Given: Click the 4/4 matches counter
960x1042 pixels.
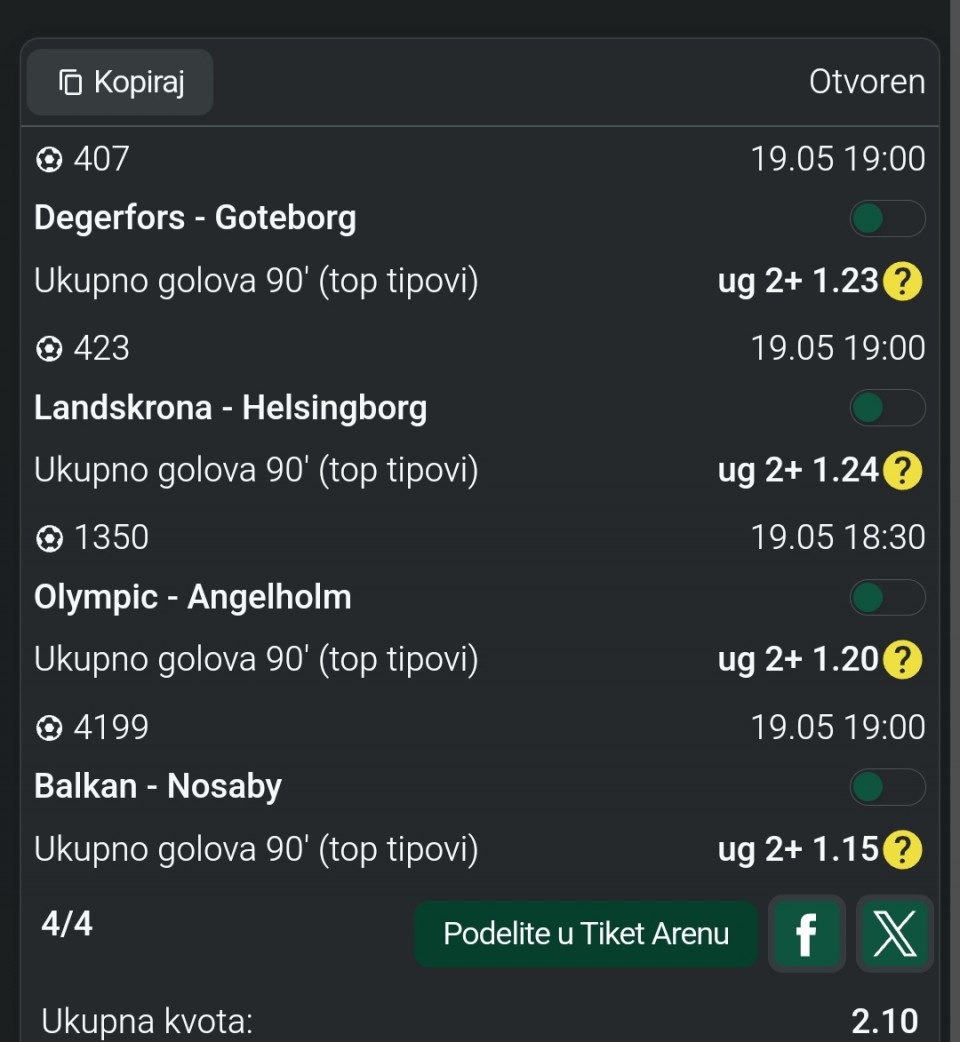Looking at the screenshot, I should coord(67,924).
